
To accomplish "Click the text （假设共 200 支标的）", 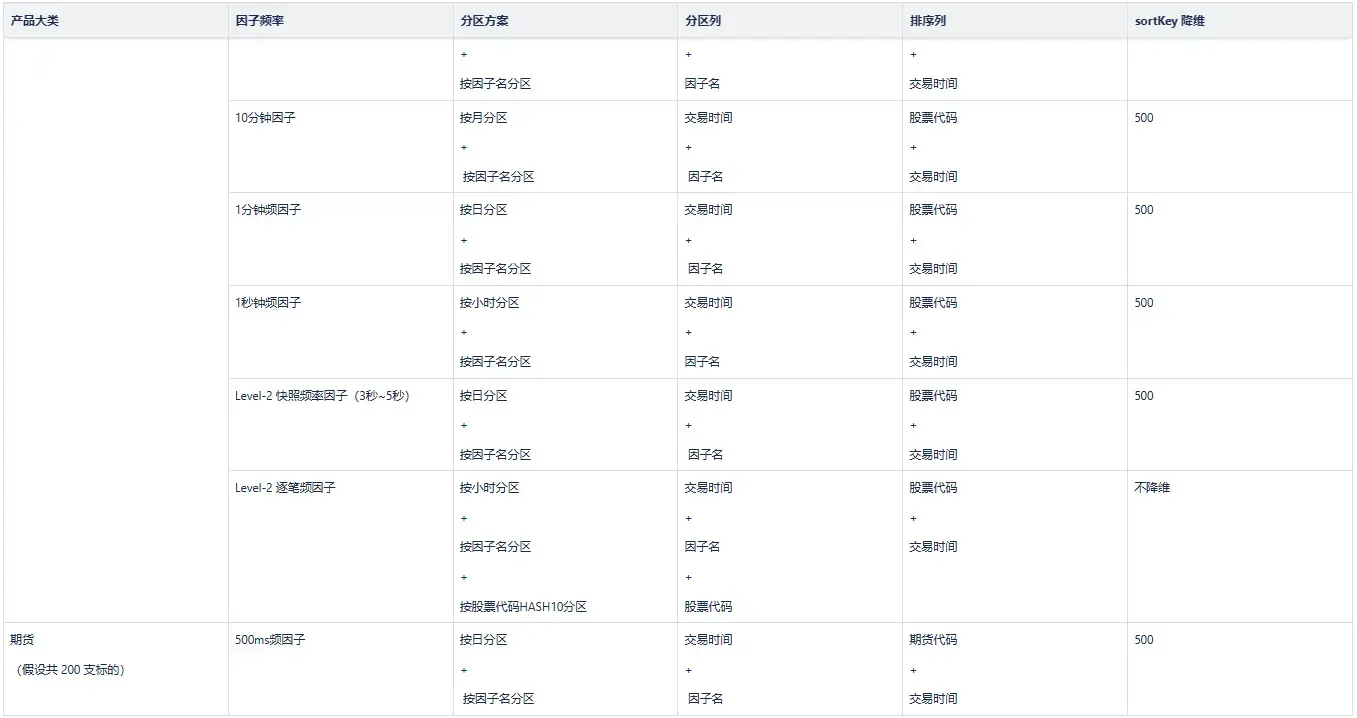I will coord(70,670).
